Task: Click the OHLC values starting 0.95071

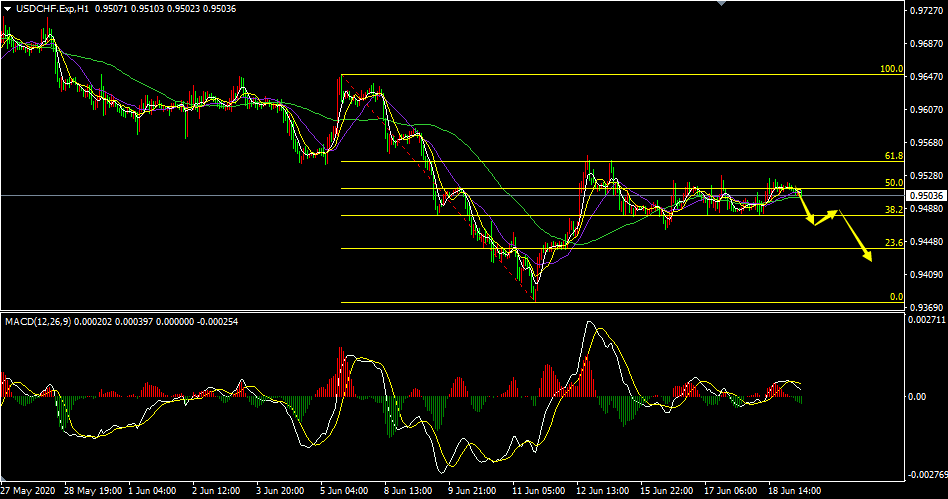Action: coord(166,9)
